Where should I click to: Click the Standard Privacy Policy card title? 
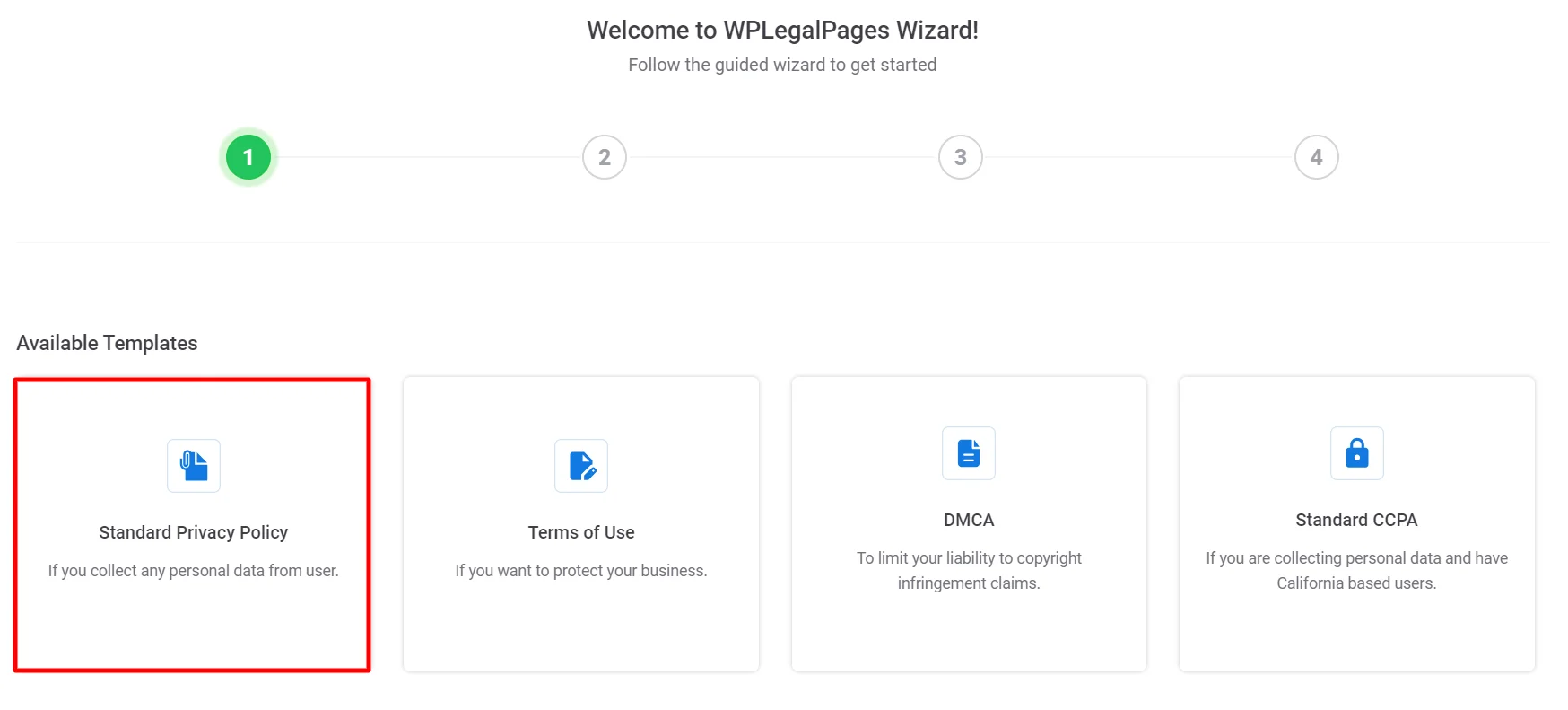tap(192, 531)
